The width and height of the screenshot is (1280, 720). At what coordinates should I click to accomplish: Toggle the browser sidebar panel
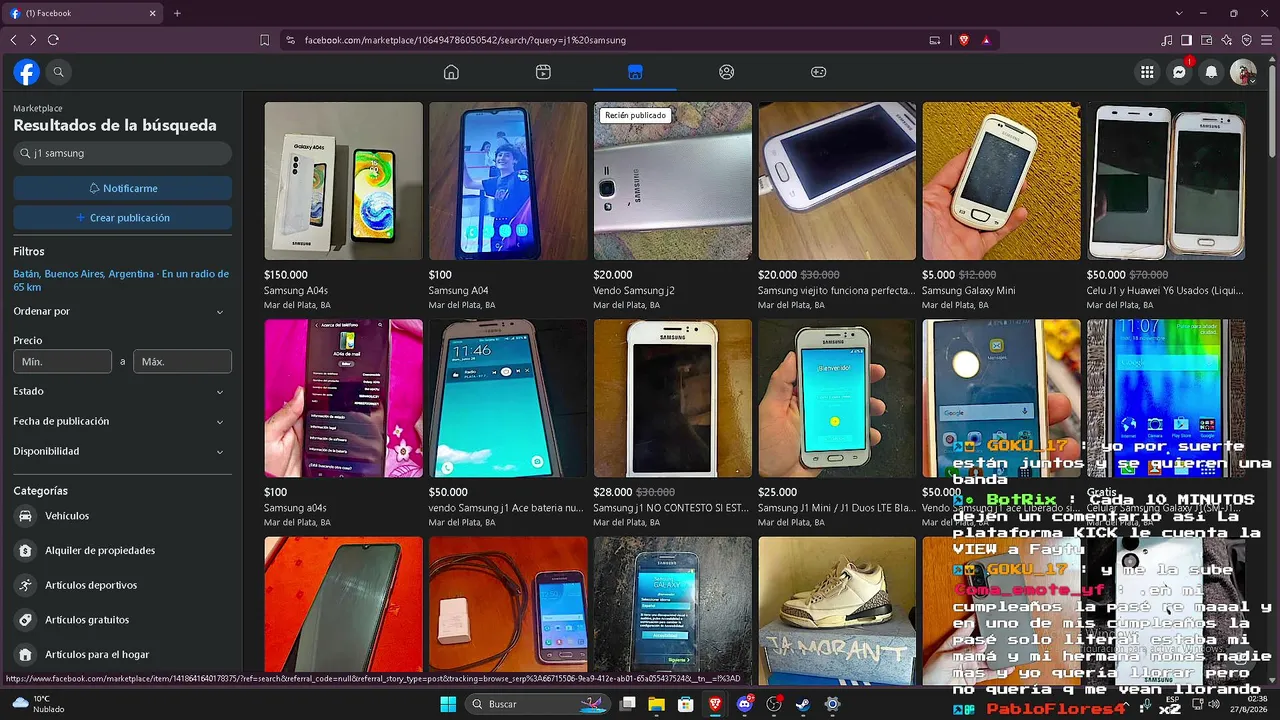pos(1187,40)
